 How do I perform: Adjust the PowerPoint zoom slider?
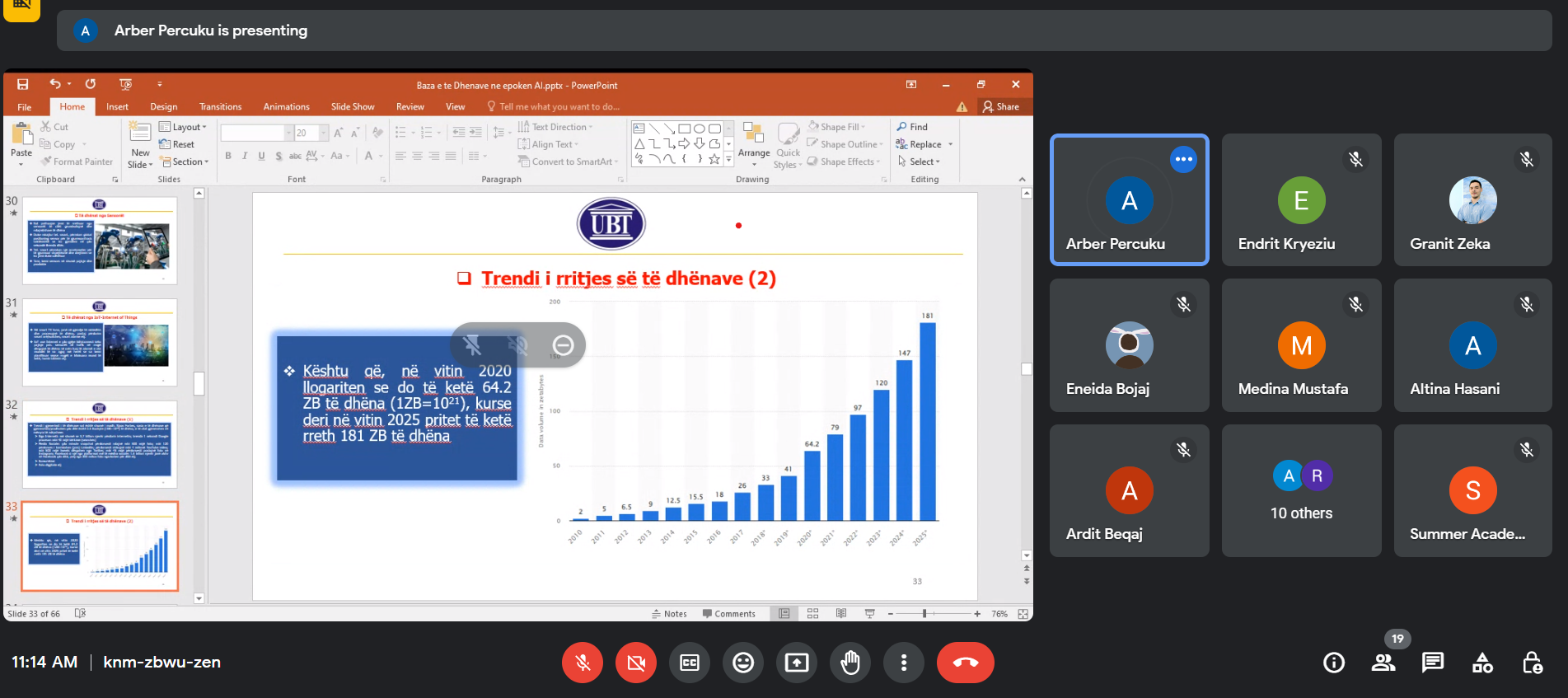[x=924, y=614]
